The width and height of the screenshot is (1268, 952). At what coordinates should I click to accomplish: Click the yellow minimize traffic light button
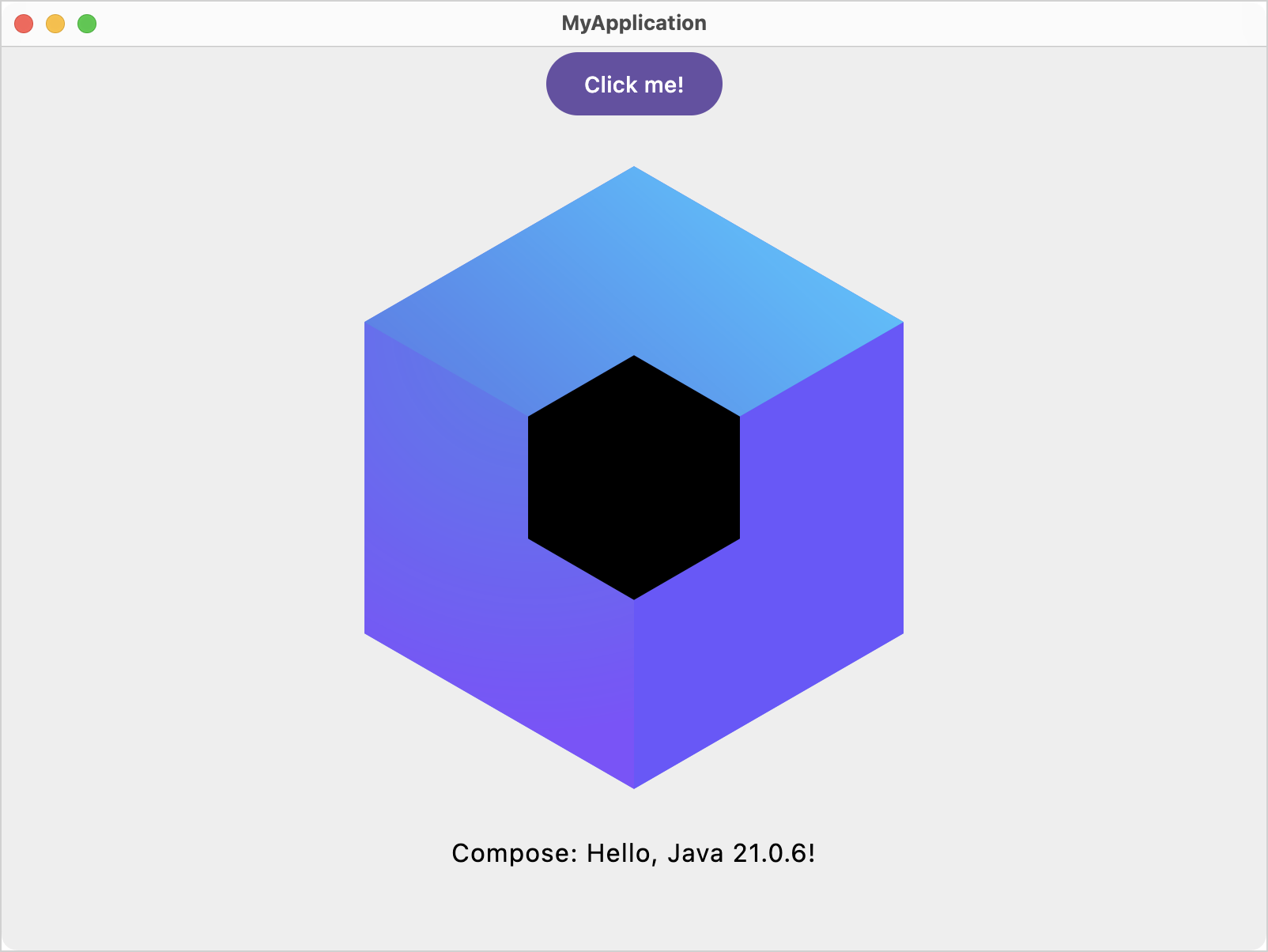(x=55, y=25)
